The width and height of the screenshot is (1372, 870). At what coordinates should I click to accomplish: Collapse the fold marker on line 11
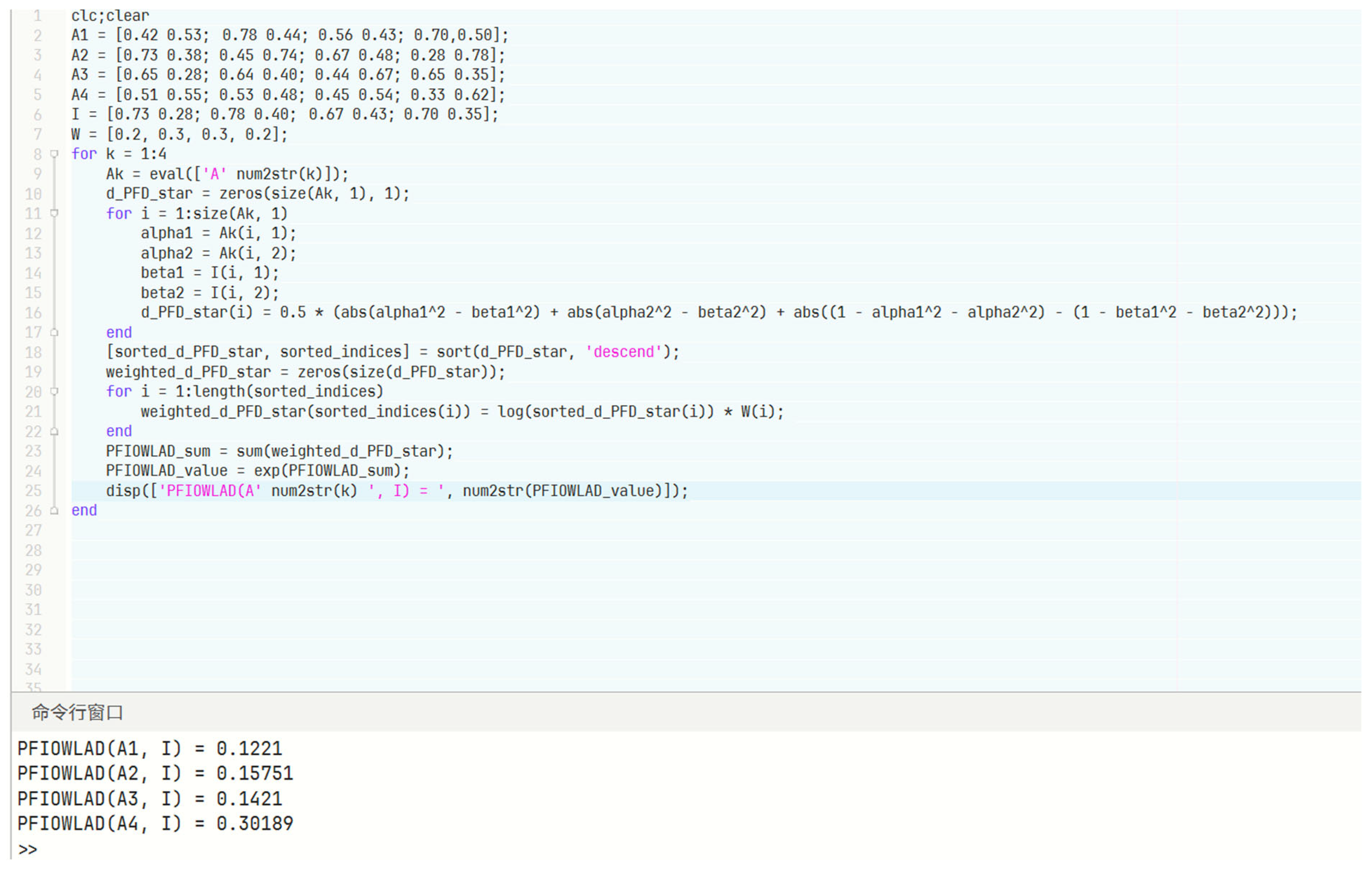coord(55,213)
